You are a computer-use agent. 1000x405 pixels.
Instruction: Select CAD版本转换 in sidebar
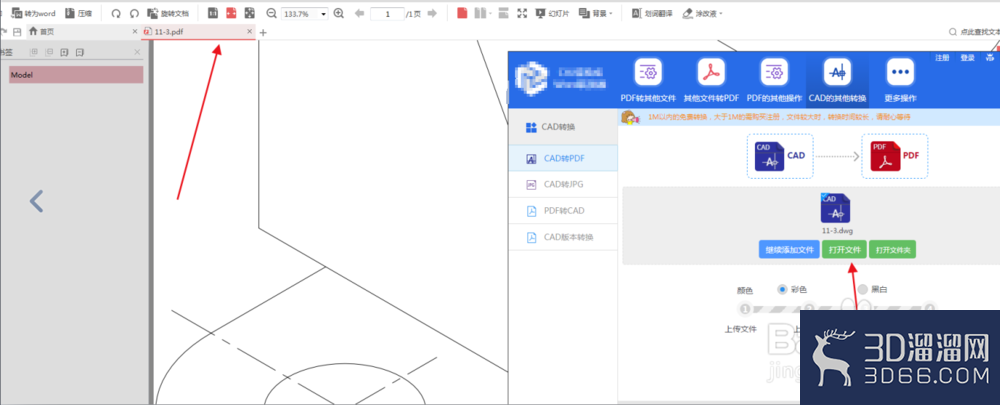coord(563,237)
